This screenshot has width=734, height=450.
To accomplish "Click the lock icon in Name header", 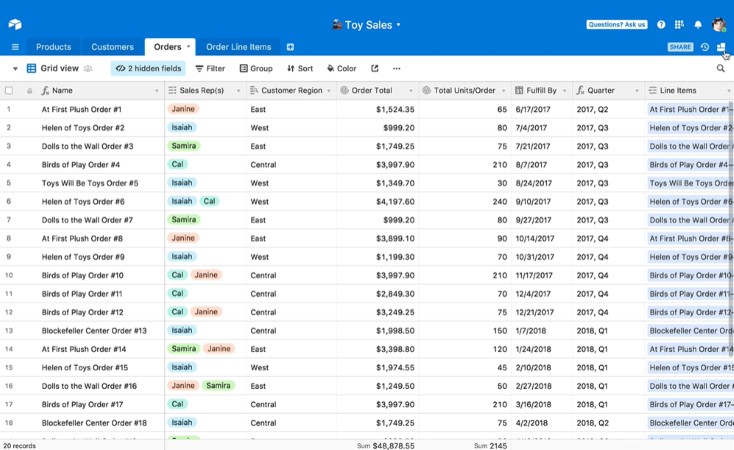I will (29, 91).
